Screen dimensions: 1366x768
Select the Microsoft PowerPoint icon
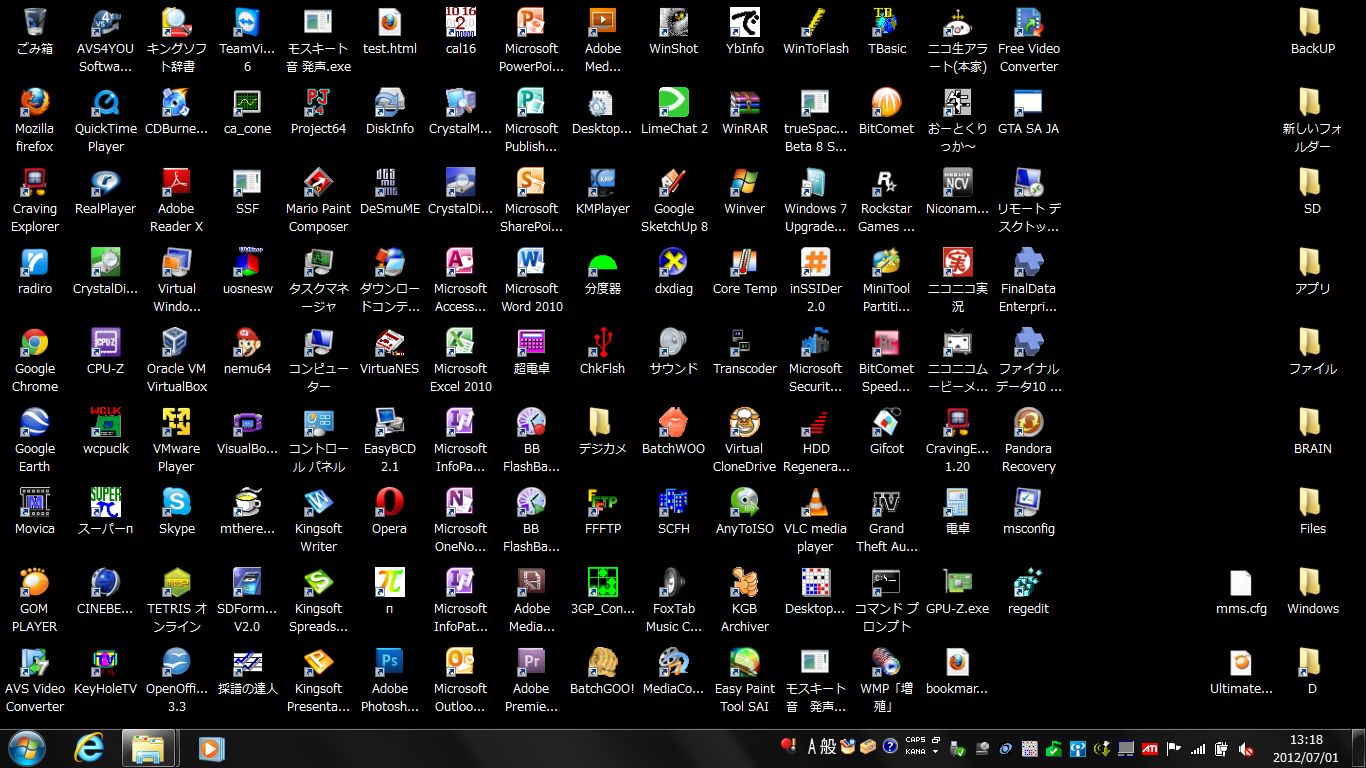tap(531, 40)
